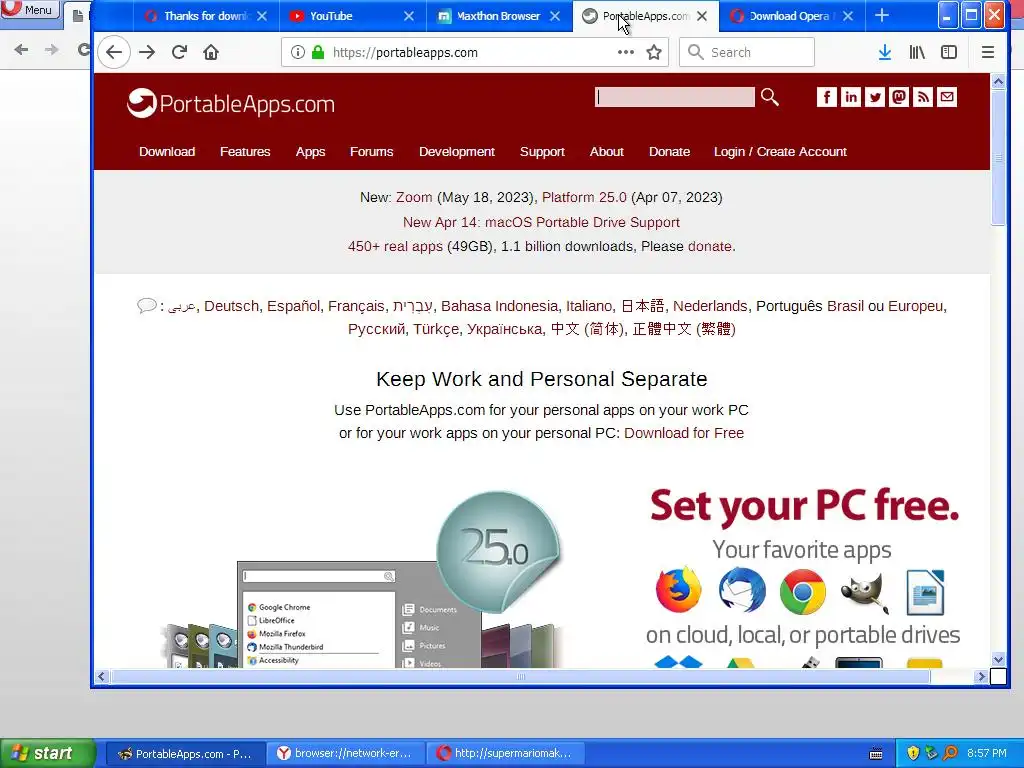Viewport: 1024px width, 768px height.
Task: Close the Maxthon Browser tab
Action: (x=555, y=16)
